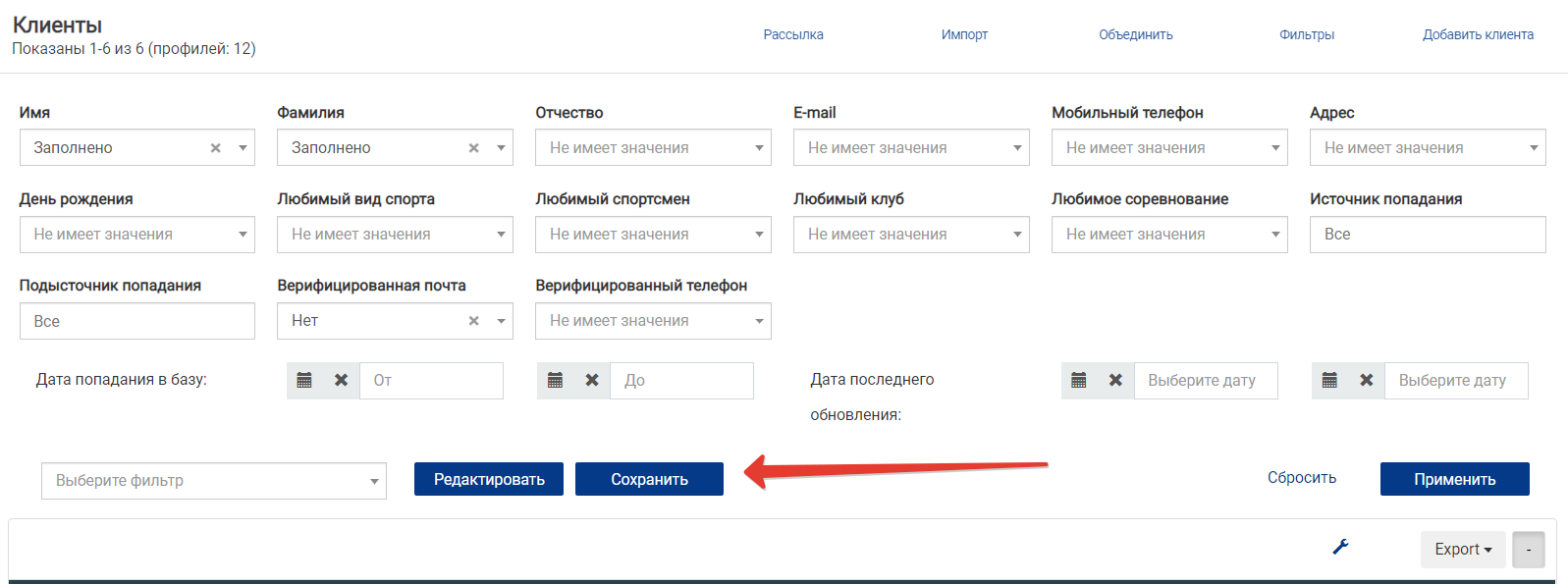The image size is (1568, 584).
Task: Expand the Export dropdown
Action: 1462,550
